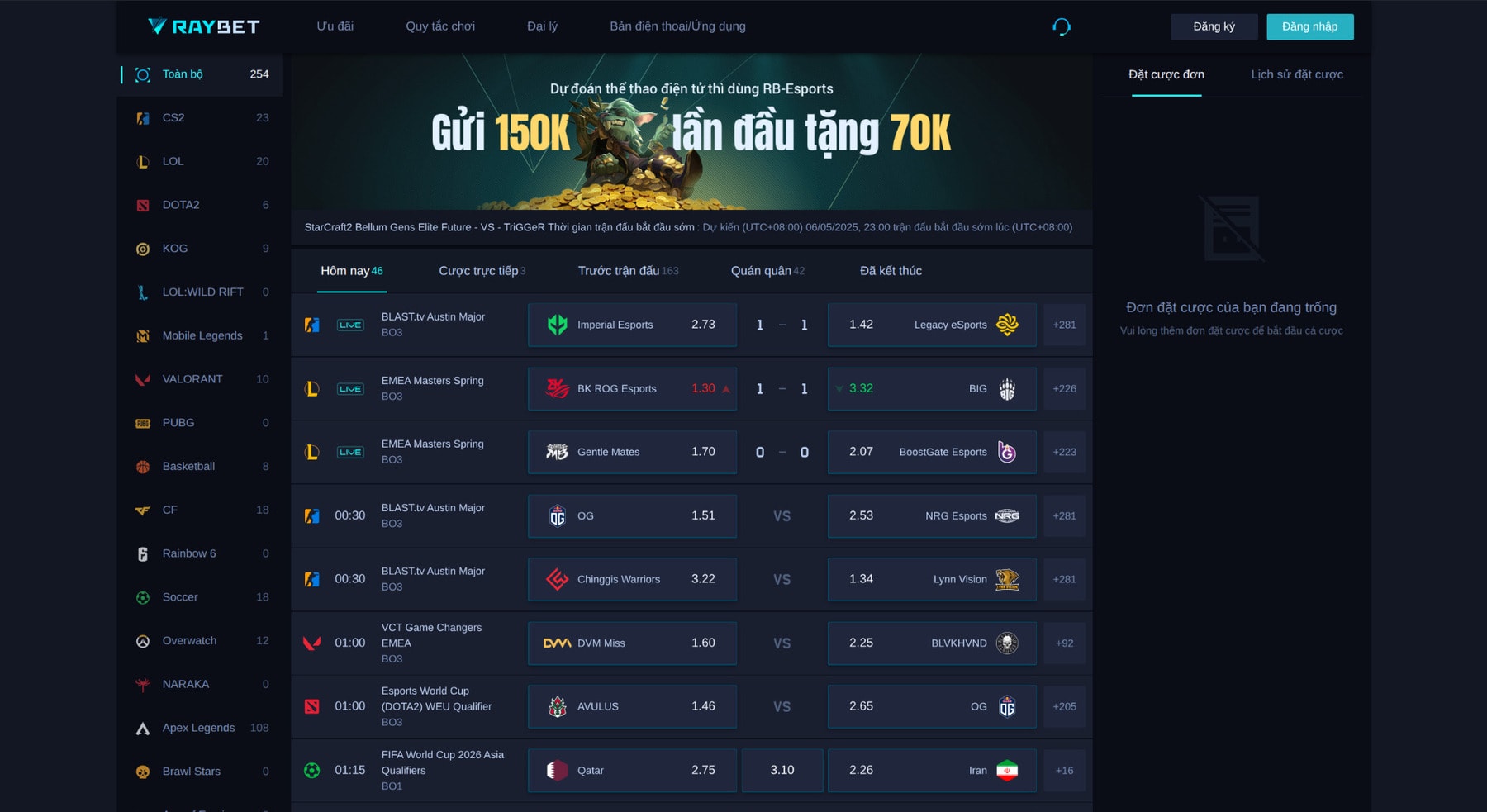Click the Iran flag icon
Screen dimensions: 1487x812
pos(1007,770)
